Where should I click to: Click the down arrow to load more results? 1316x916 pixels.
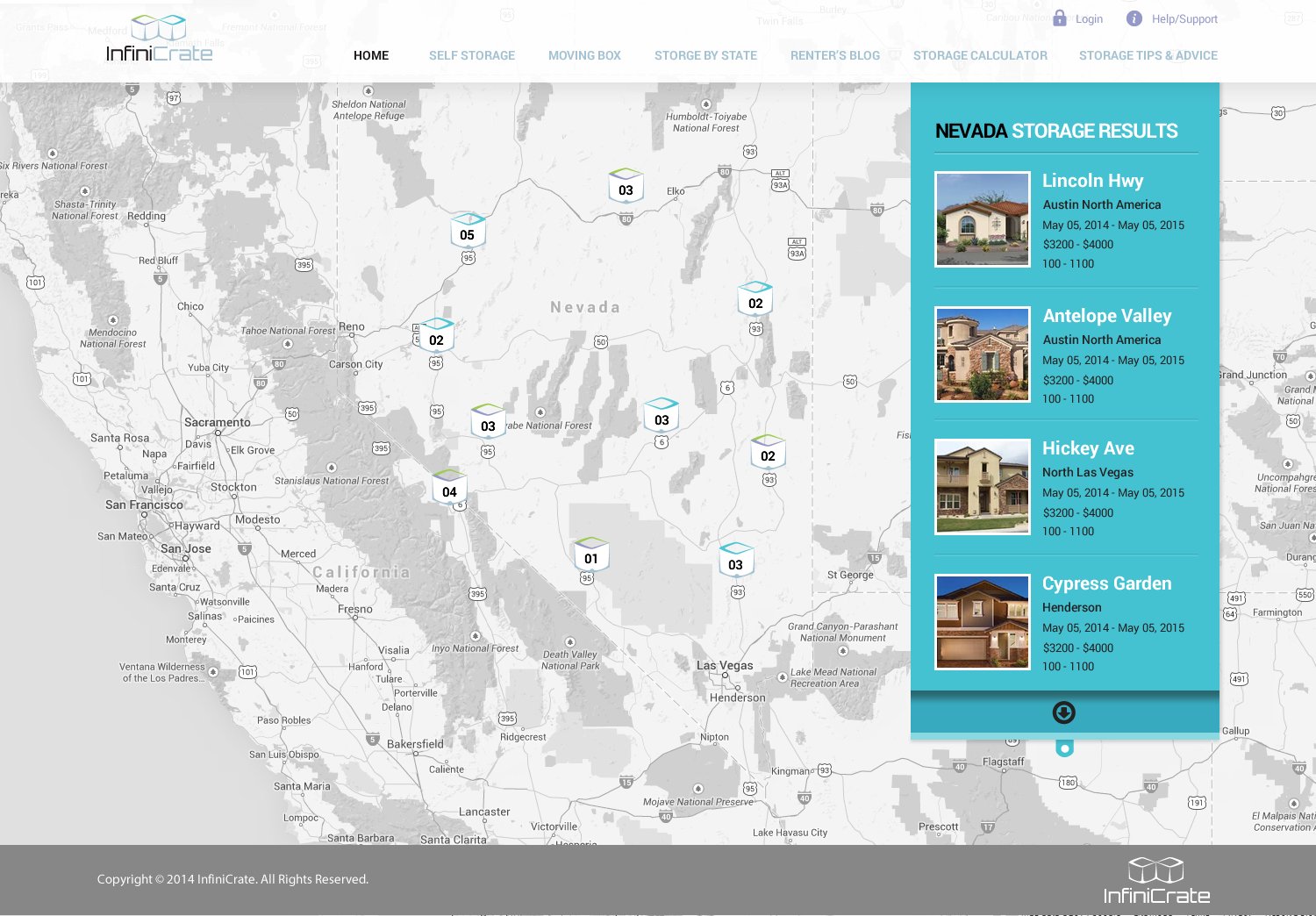pos(1064,712)
